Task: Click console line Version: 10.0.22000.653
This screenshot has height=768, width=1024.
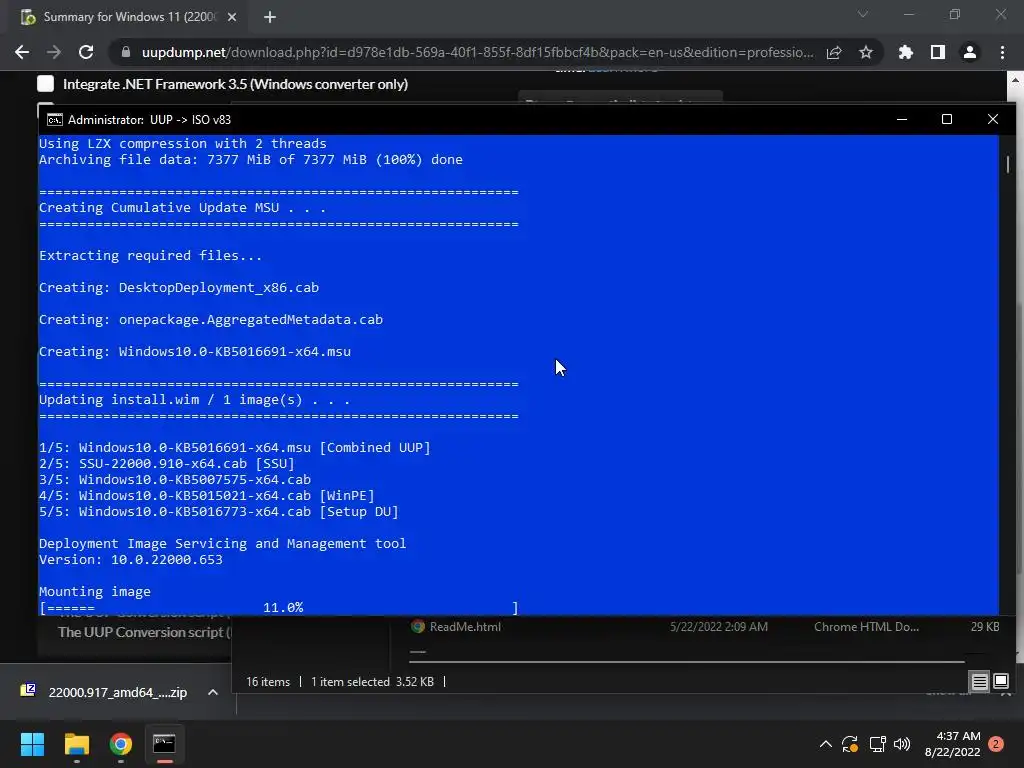Action: pos(131,560)
